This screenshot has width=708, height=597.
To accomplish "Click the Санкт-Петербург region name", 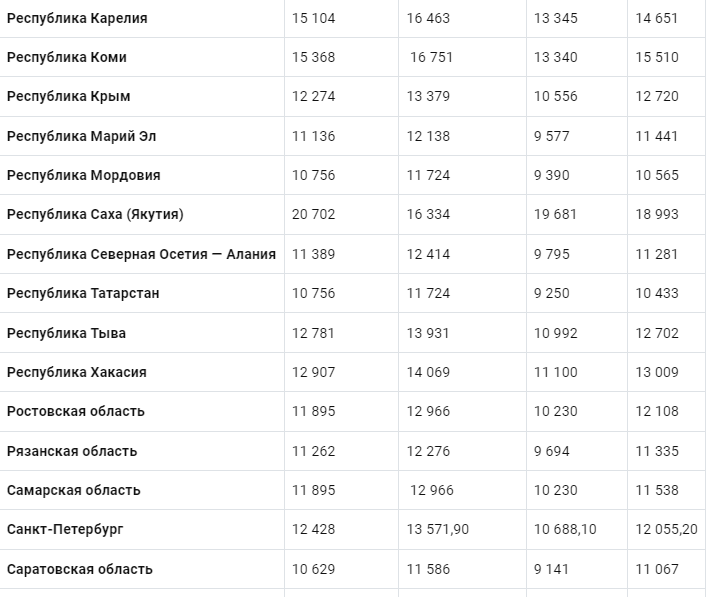I will click(x=65, y=529).
